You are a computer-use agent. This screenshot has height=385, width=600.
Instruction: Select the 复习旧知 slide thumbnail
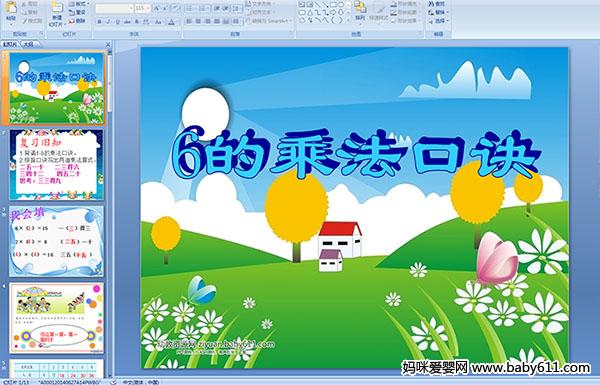56,165
